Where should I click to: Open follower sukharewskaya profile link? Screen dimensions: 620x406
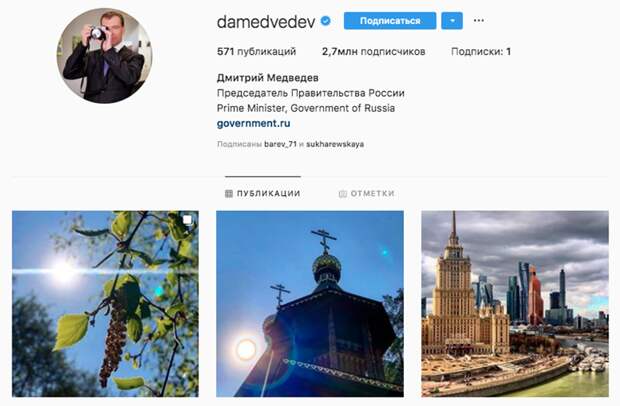tap(335, 144)
